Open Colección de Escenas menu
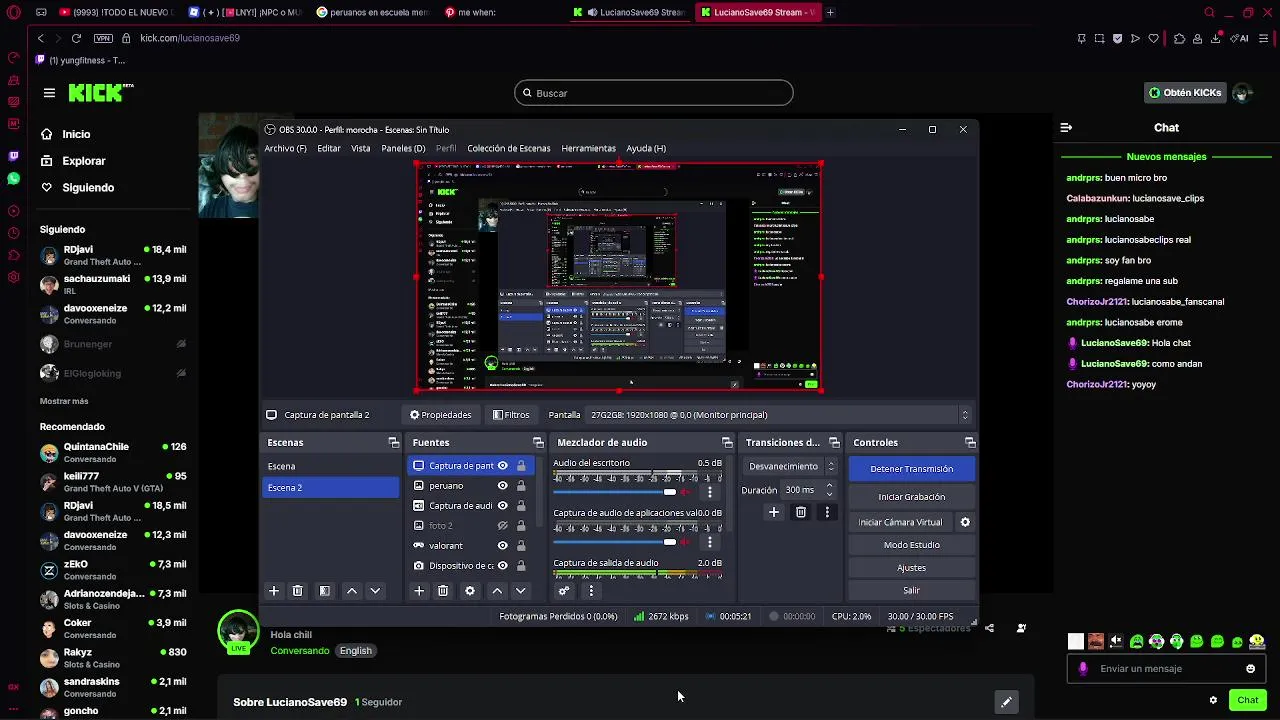 (509, 148)
